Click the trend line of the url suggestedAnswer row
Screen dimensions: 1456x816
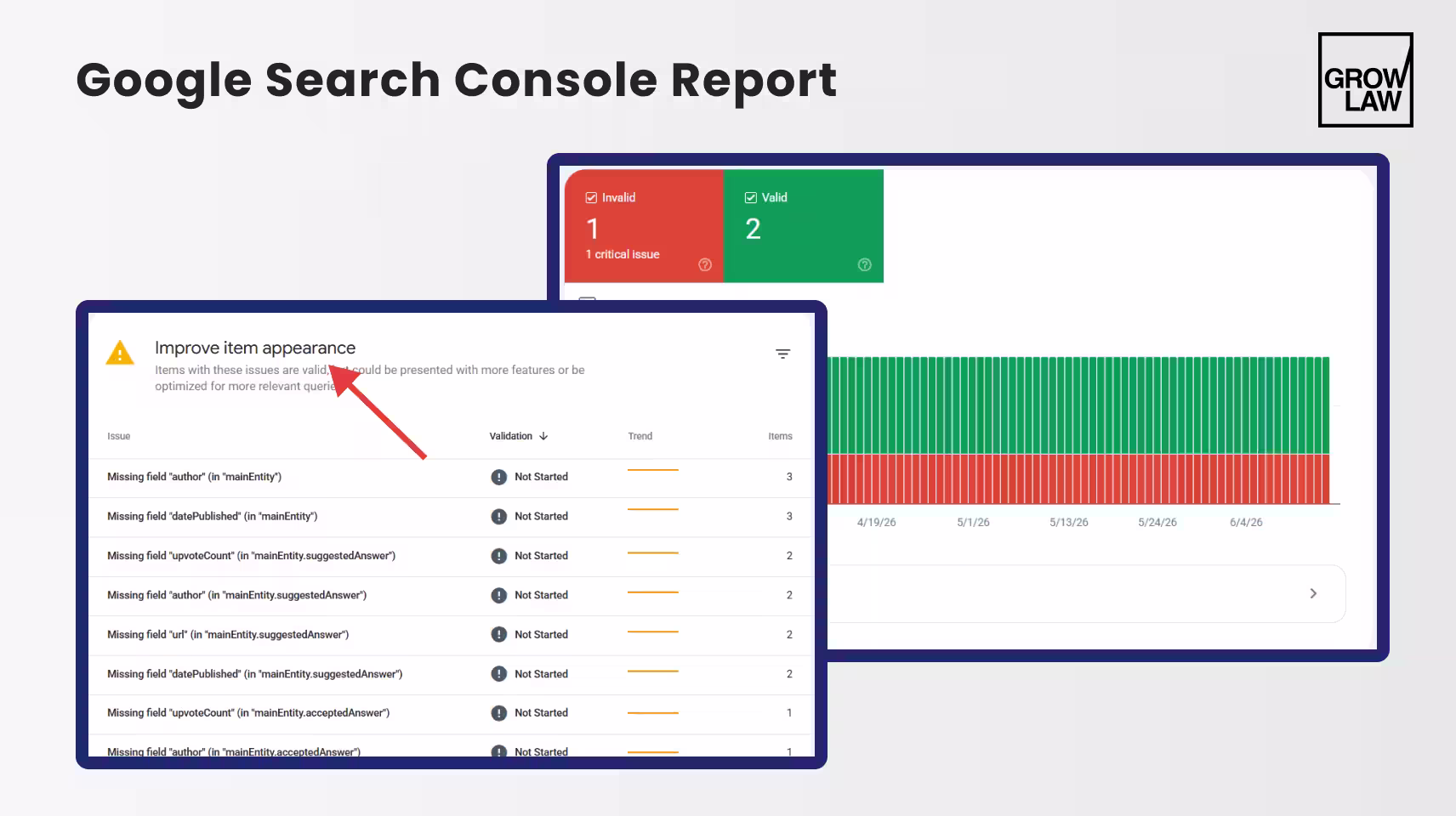click(653, 632)
